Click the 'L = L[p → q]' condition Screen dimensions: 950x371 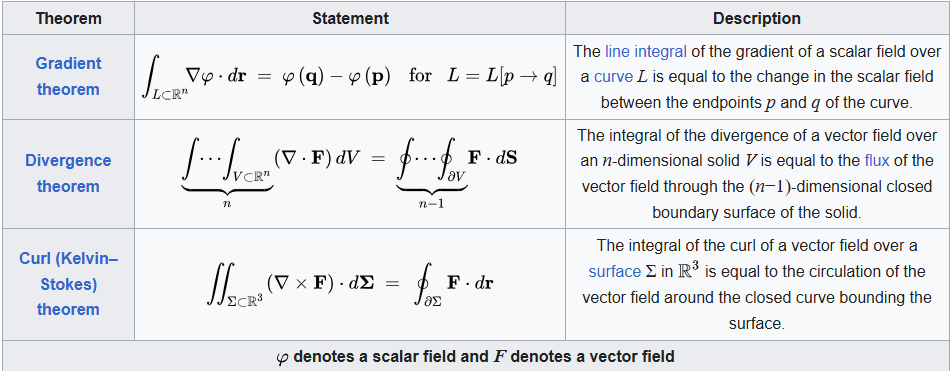(502, 76)
